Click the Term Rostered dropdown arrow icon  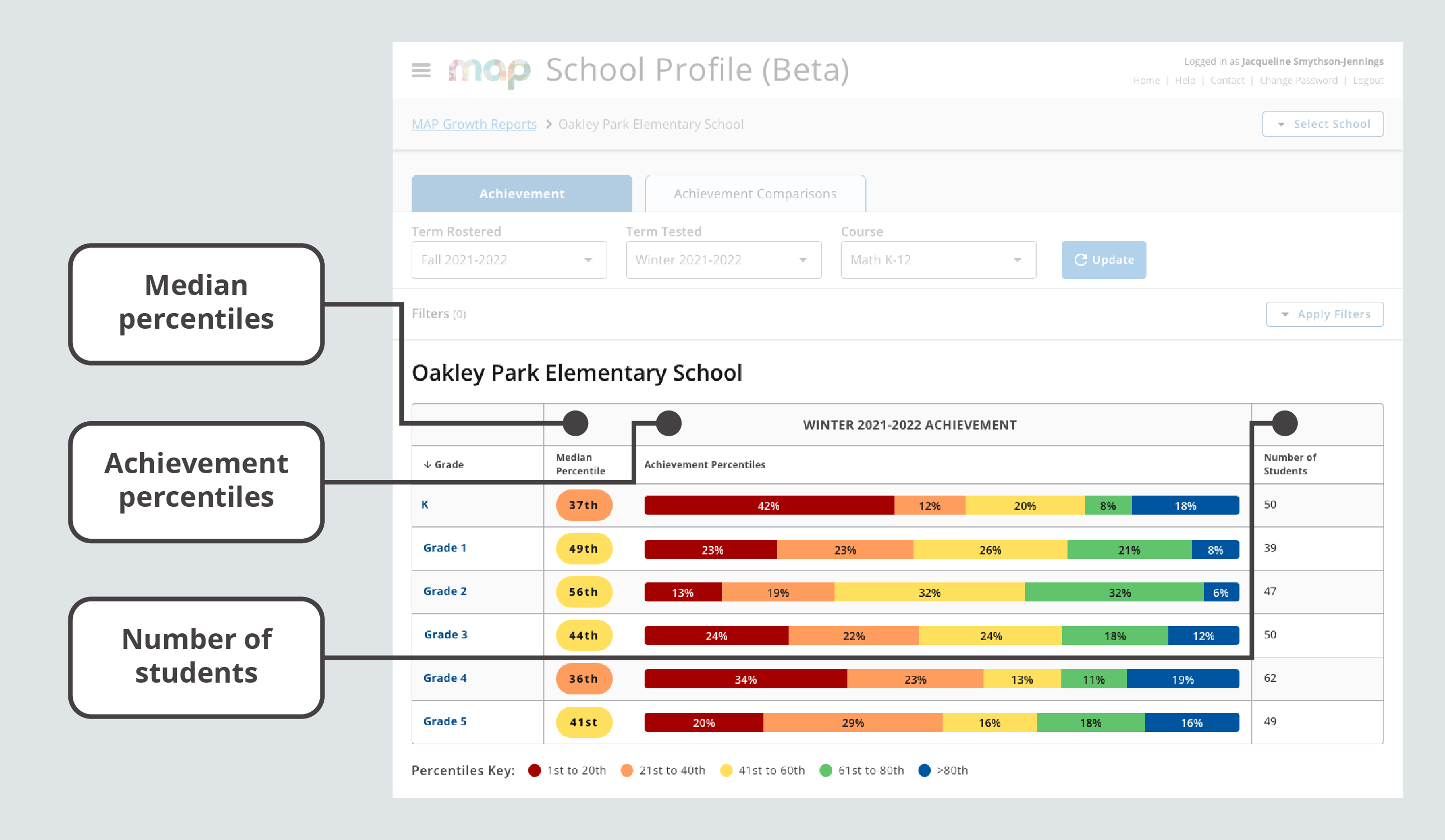click(585, 259)
